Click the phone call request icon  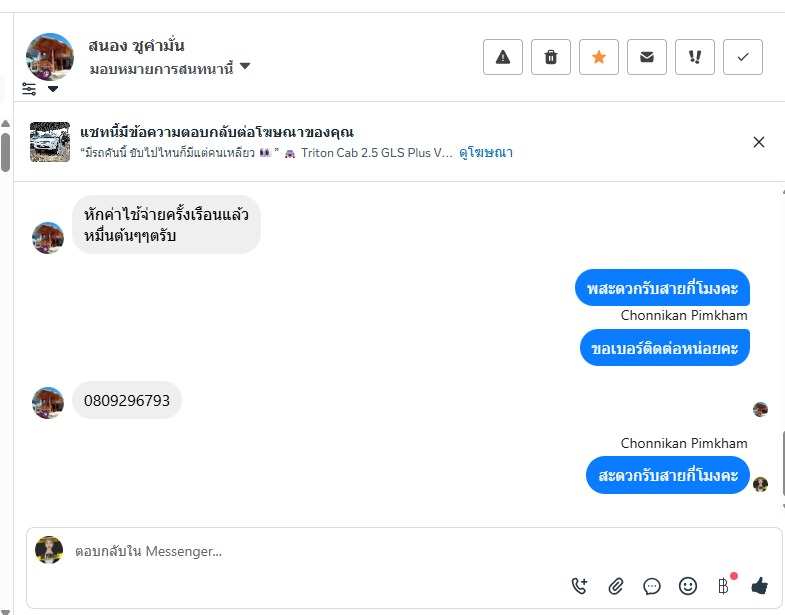click(580, 586)
